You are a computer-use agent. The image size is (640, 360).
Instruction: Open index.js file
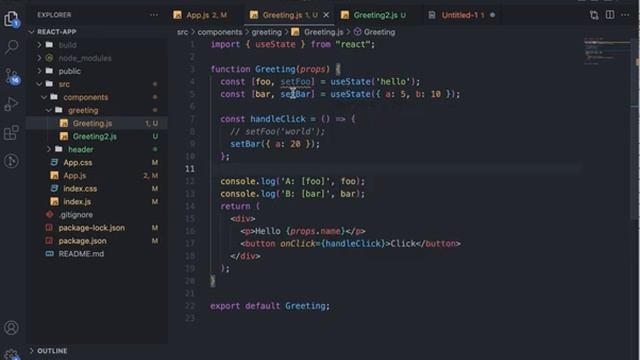(x=77, y=202)
